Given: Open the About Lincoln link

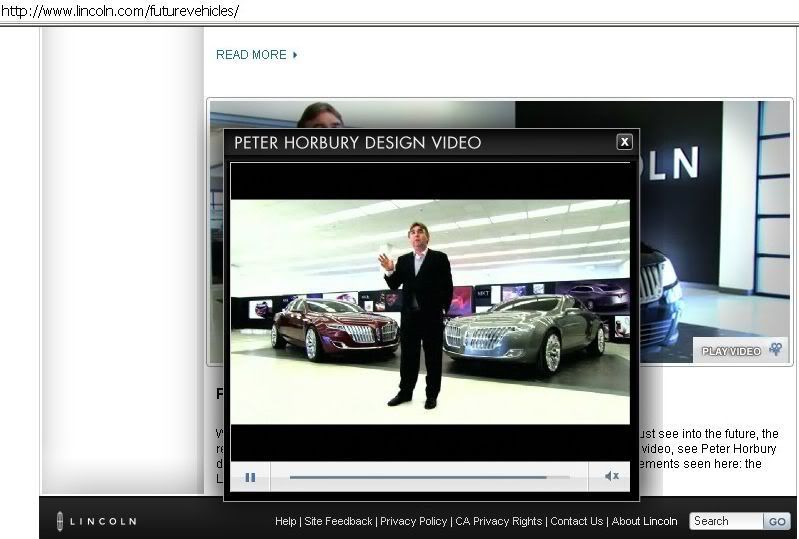Looking at the screenshot, I should tap(644, 521).
